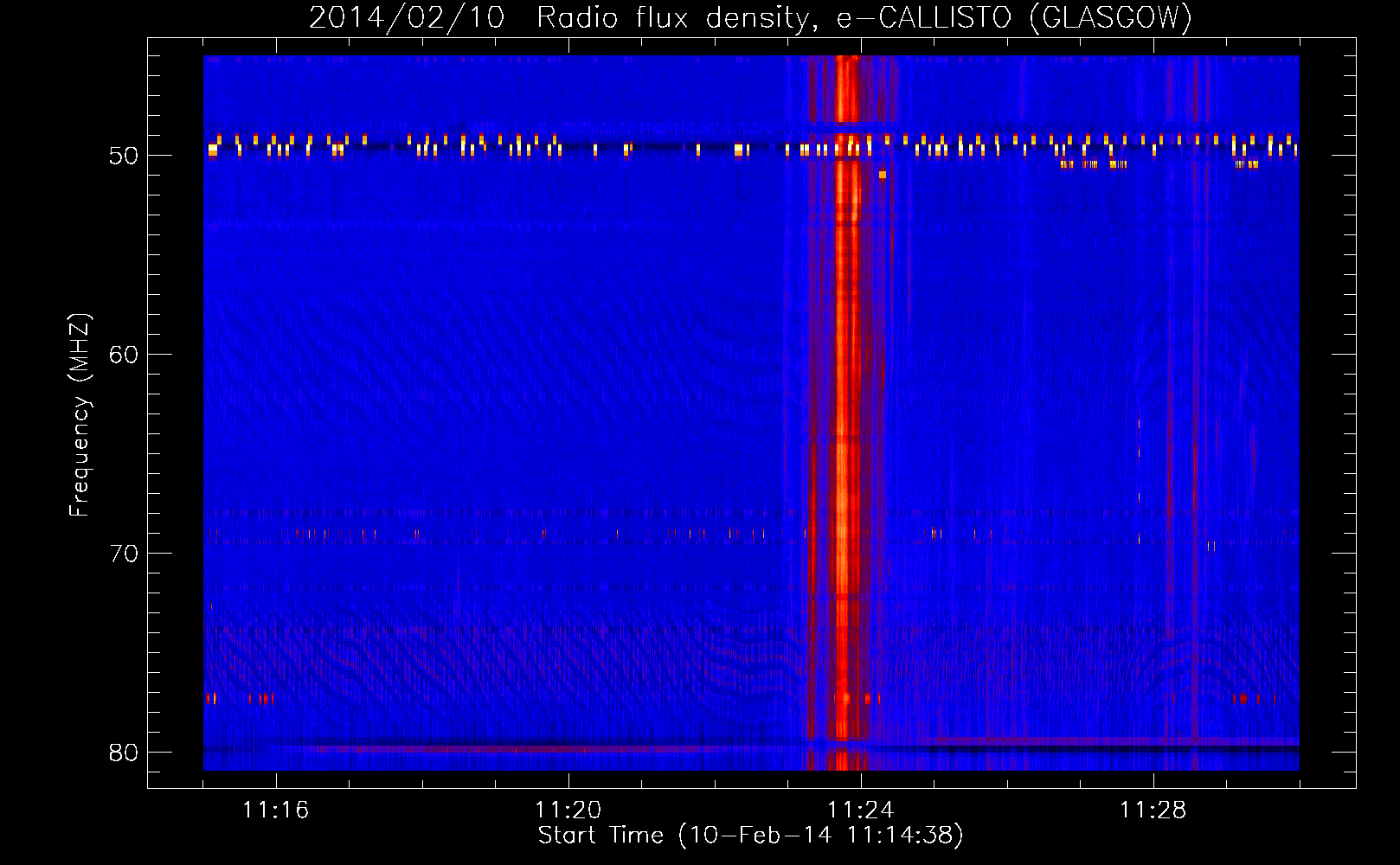
Task: Click the "Start Time (10-Feb-14 11:14:38)" label
Action: (x=750, y=836)
